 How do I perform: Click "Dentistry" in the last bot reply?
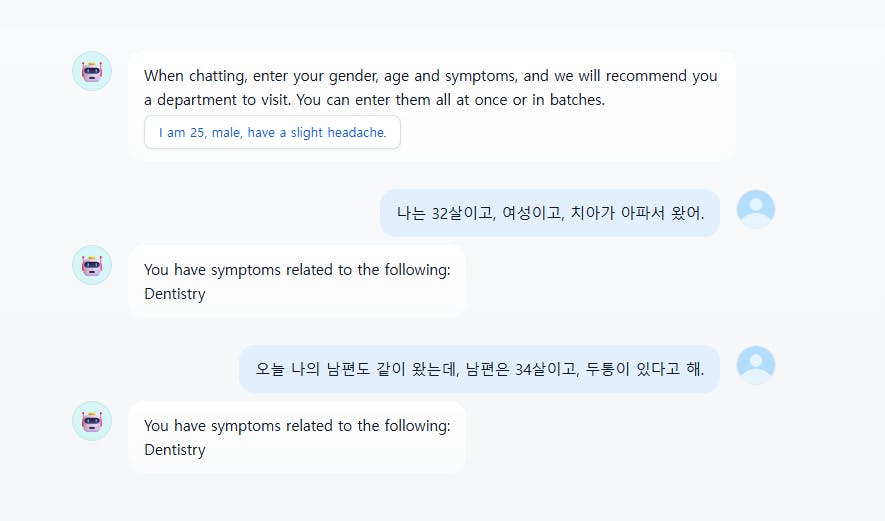[175, 450]
